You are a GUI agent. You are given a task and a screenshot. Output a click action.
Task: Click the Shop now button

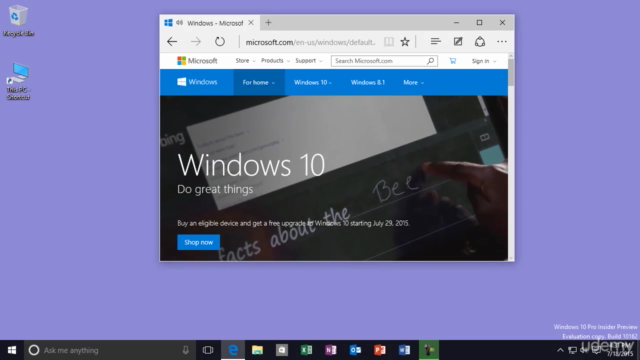pyautogui.click(x=198, y=242)
